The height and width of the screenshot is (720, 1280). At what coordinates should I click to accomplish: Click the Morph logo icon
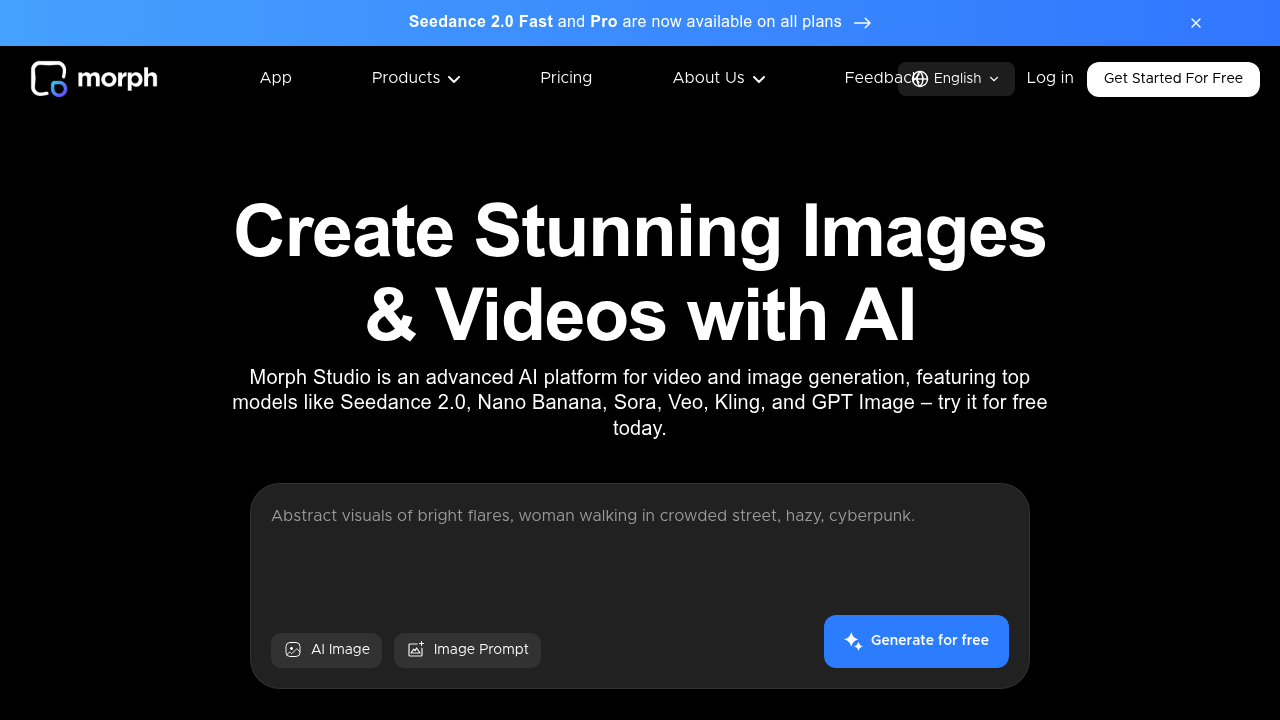point(49,79)
